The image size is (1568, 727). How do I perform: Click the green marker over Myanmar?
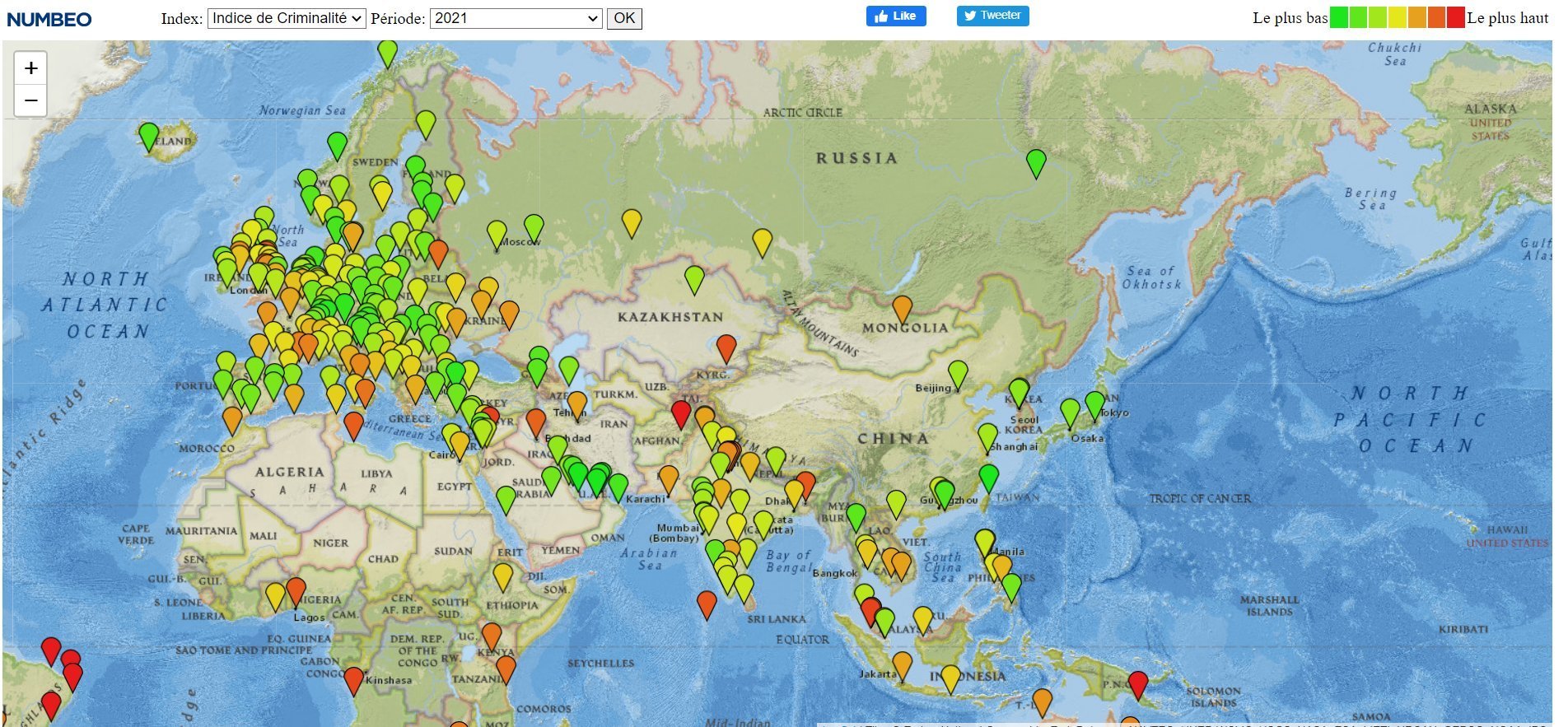point(856,517)
